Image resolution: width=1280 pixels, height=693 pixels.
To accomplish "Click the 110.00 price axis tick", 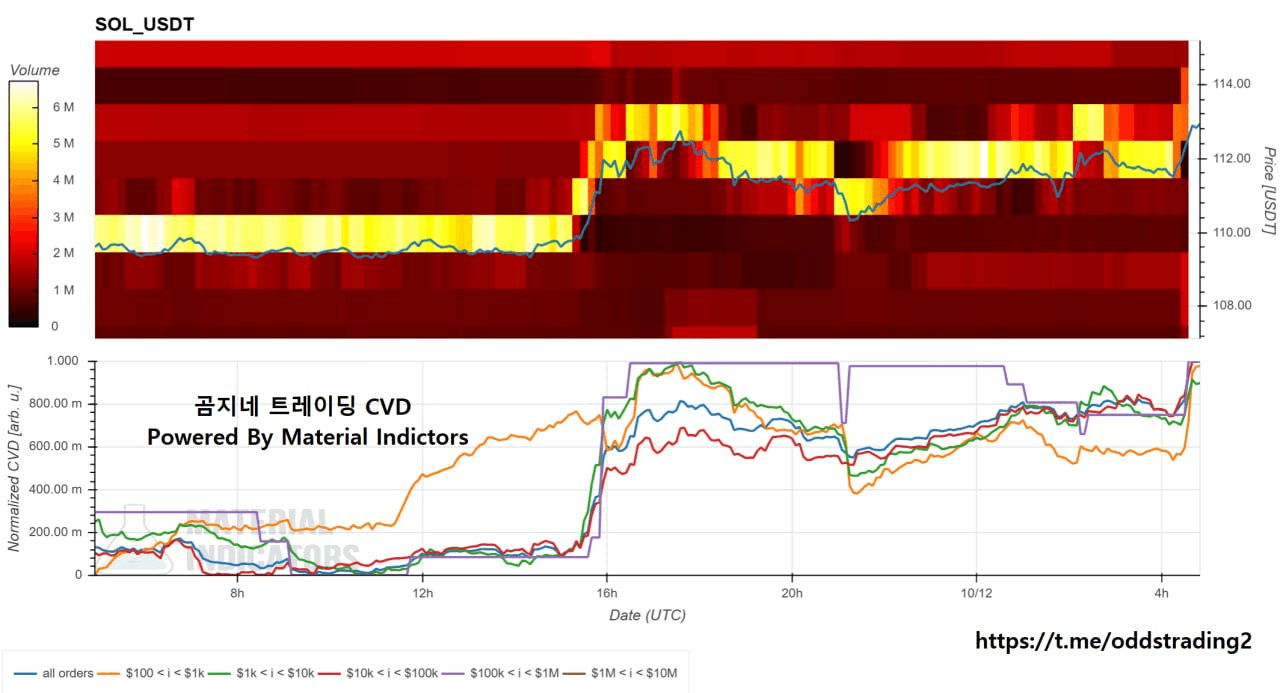I will pyautogui.click(x=1230, y=232).
